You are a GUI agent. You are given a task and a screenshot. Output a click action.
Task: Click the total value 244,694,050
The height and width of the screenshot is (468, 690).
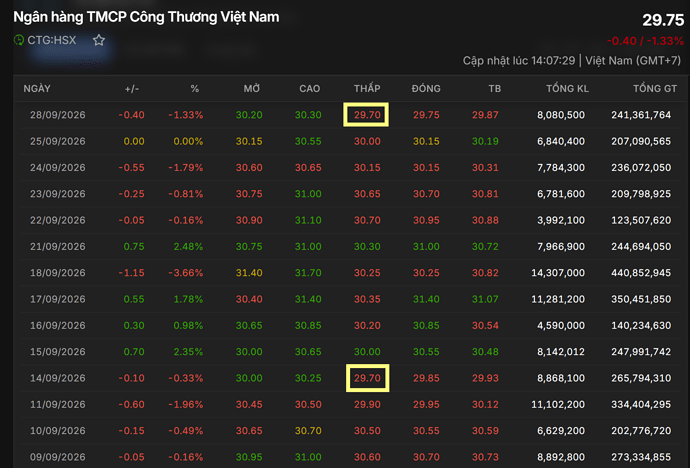tap(641, 247)
